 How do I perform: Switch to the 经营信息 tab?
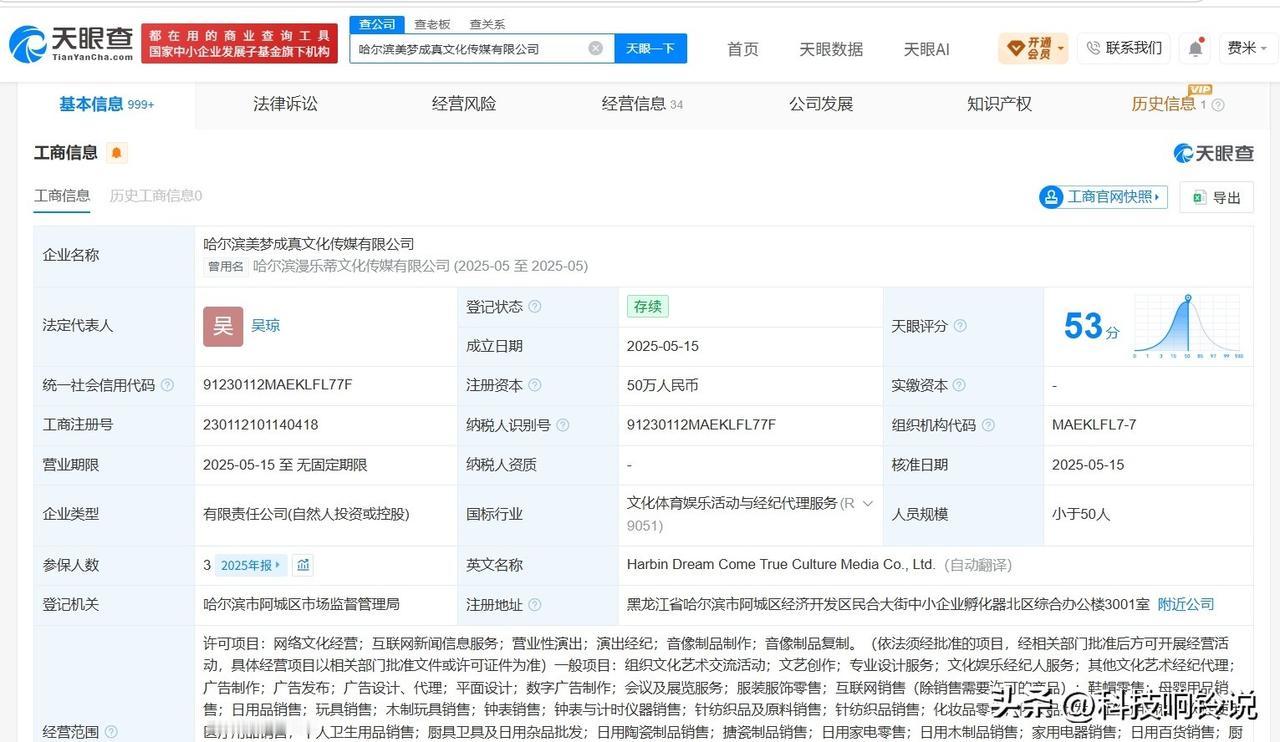[x=642, y=104]
